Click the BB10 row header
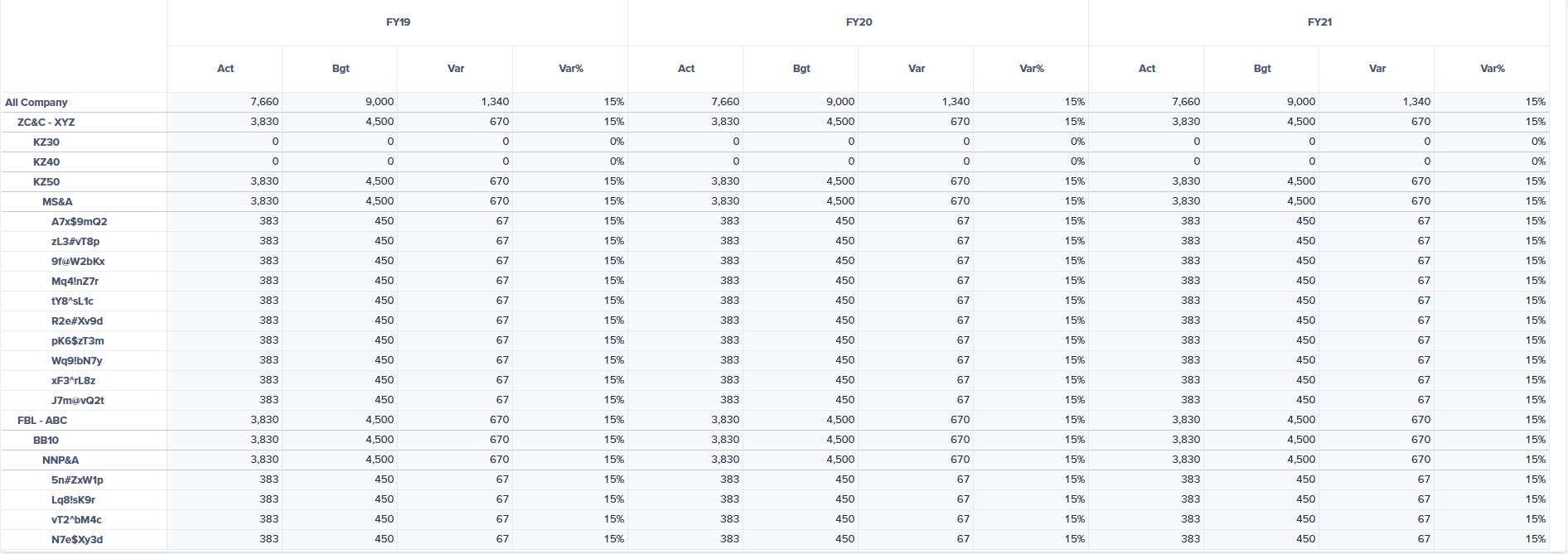The height and width of the screenshot is (554, 1568). 46,441
